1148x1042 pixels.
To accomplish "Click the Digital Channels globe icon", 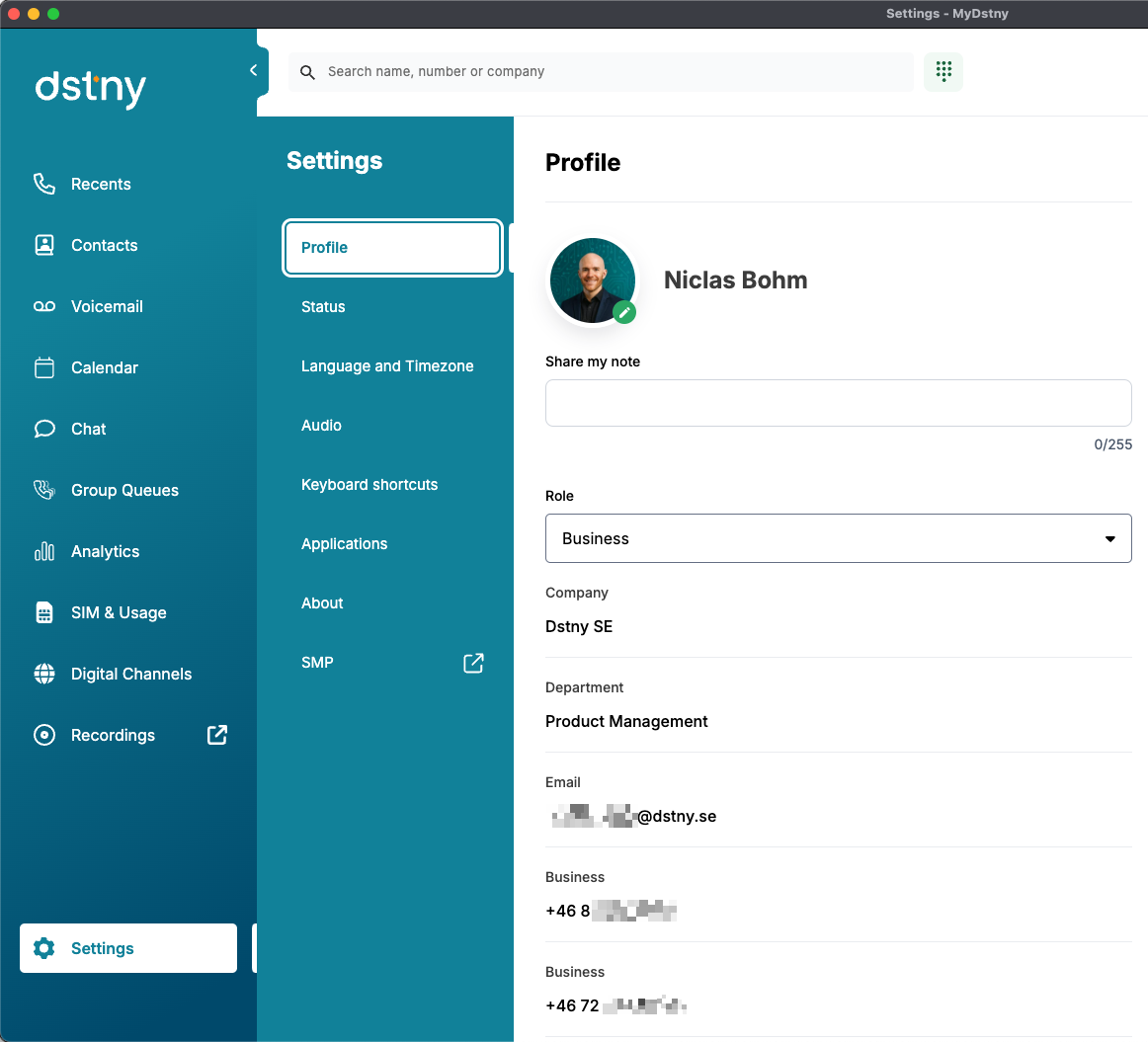I will tap(44, 674).
